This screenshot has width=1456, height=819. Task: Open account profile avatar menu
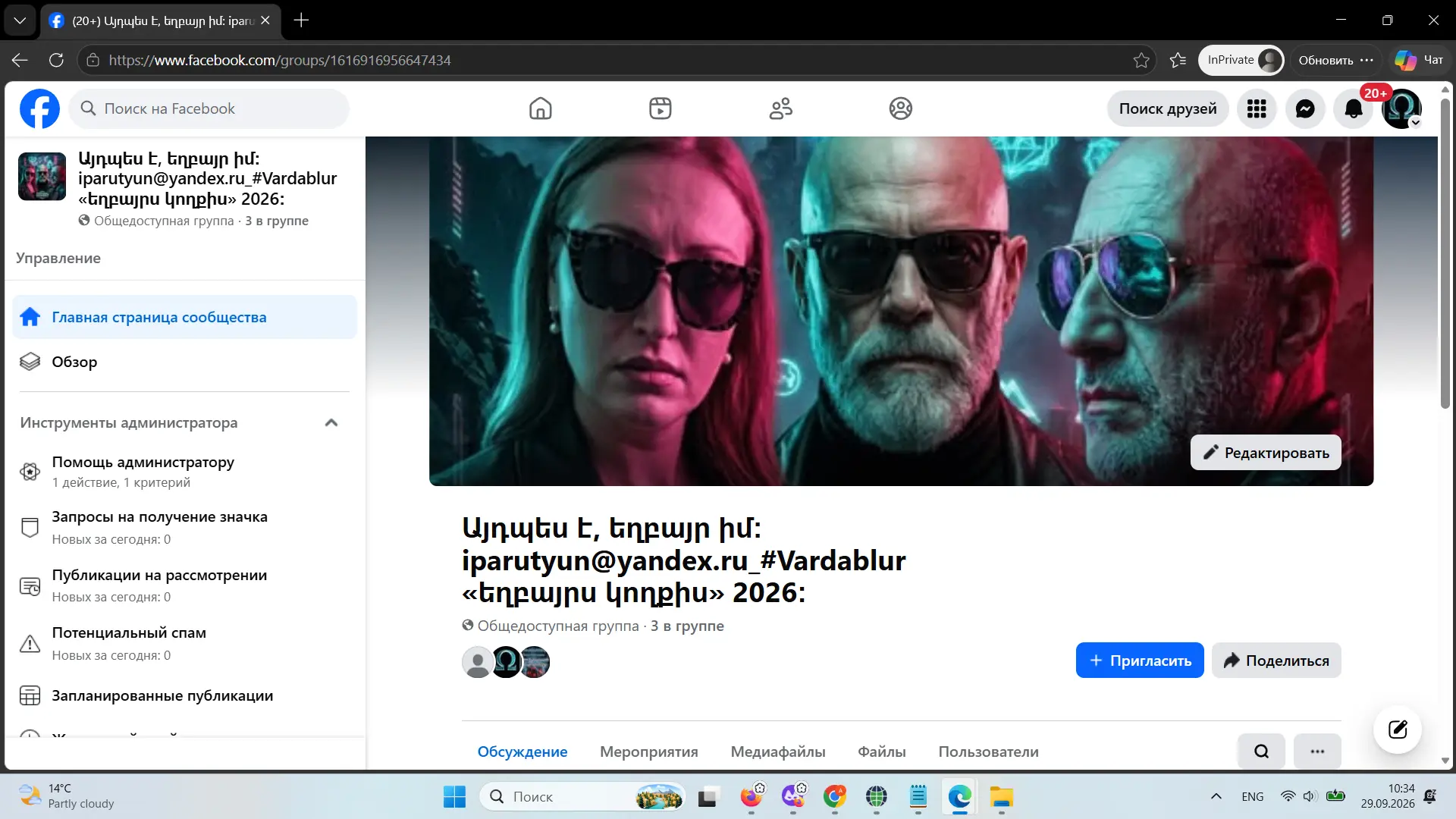pos(1401,109)
